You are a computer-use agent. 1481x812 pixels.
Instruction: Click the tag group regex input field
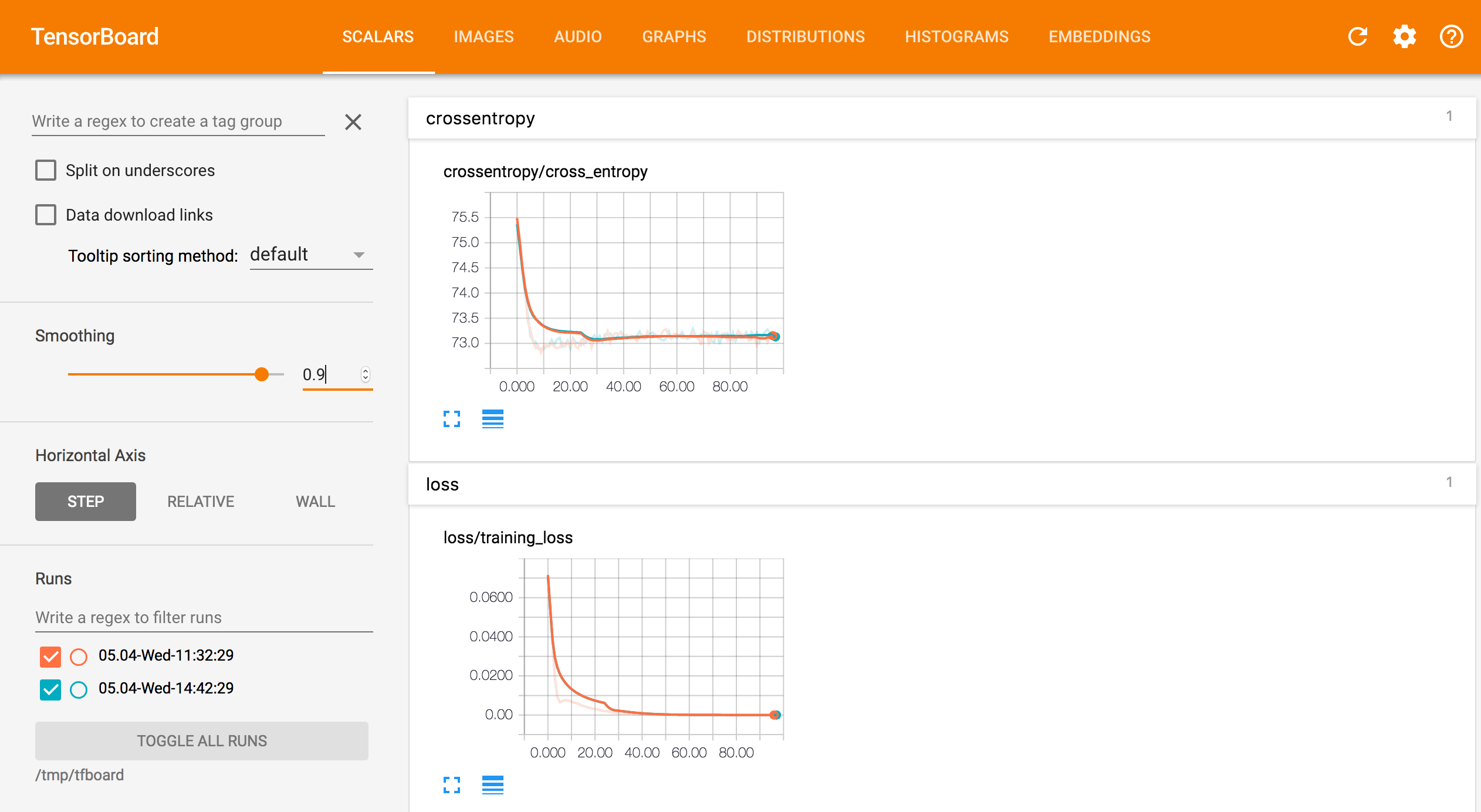click(x=178, y=121)
